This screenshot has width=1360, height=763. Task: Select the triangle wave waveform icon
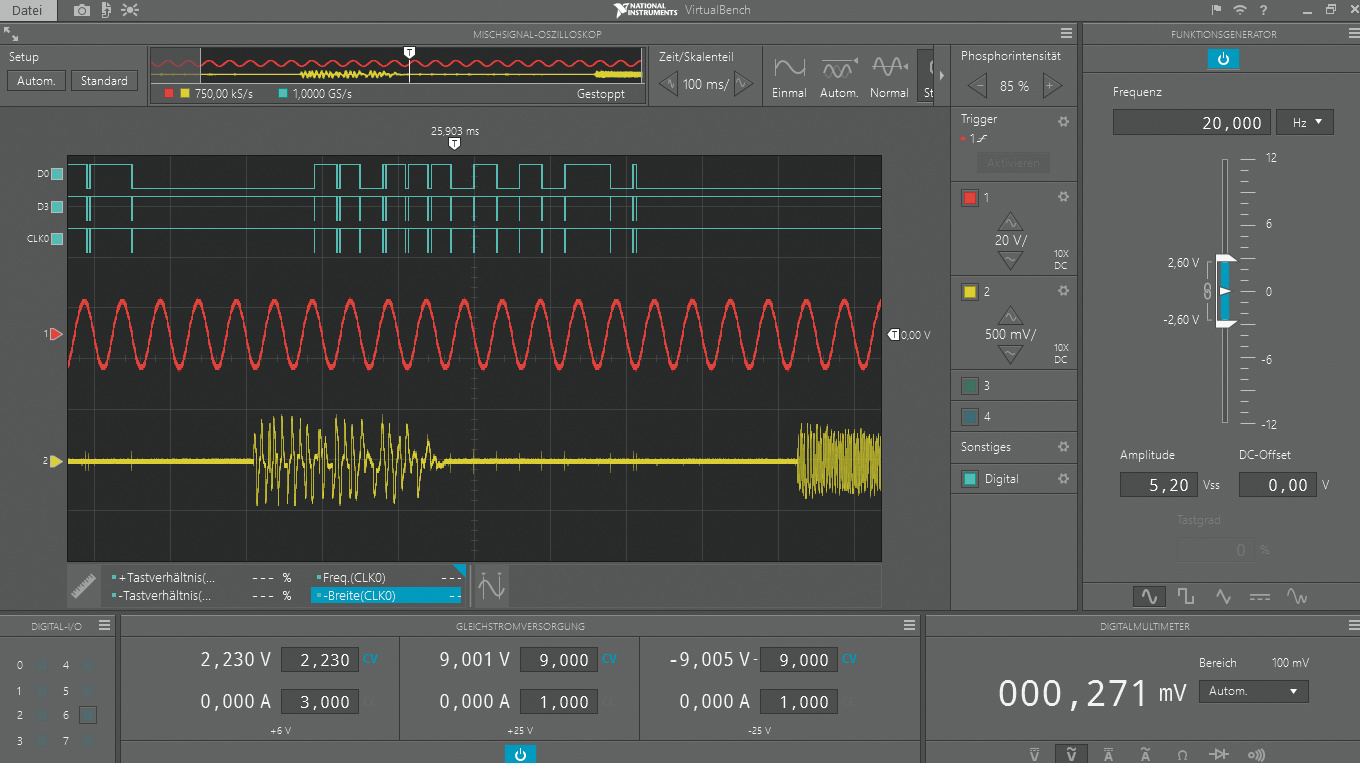(1223, 596)
